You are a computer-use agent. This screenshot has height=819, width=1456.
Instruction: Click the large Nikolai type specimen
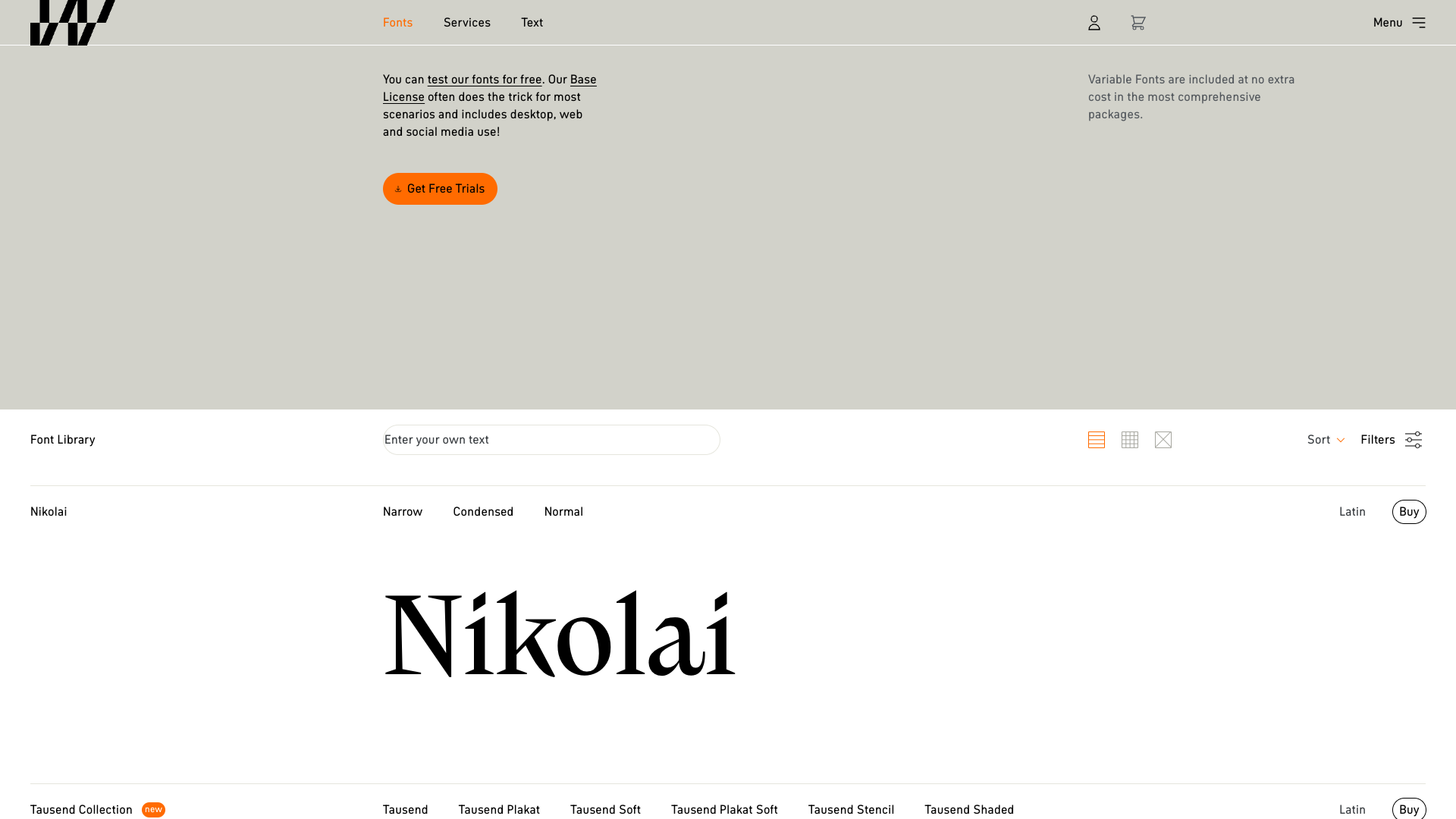[x=560, y=634]
